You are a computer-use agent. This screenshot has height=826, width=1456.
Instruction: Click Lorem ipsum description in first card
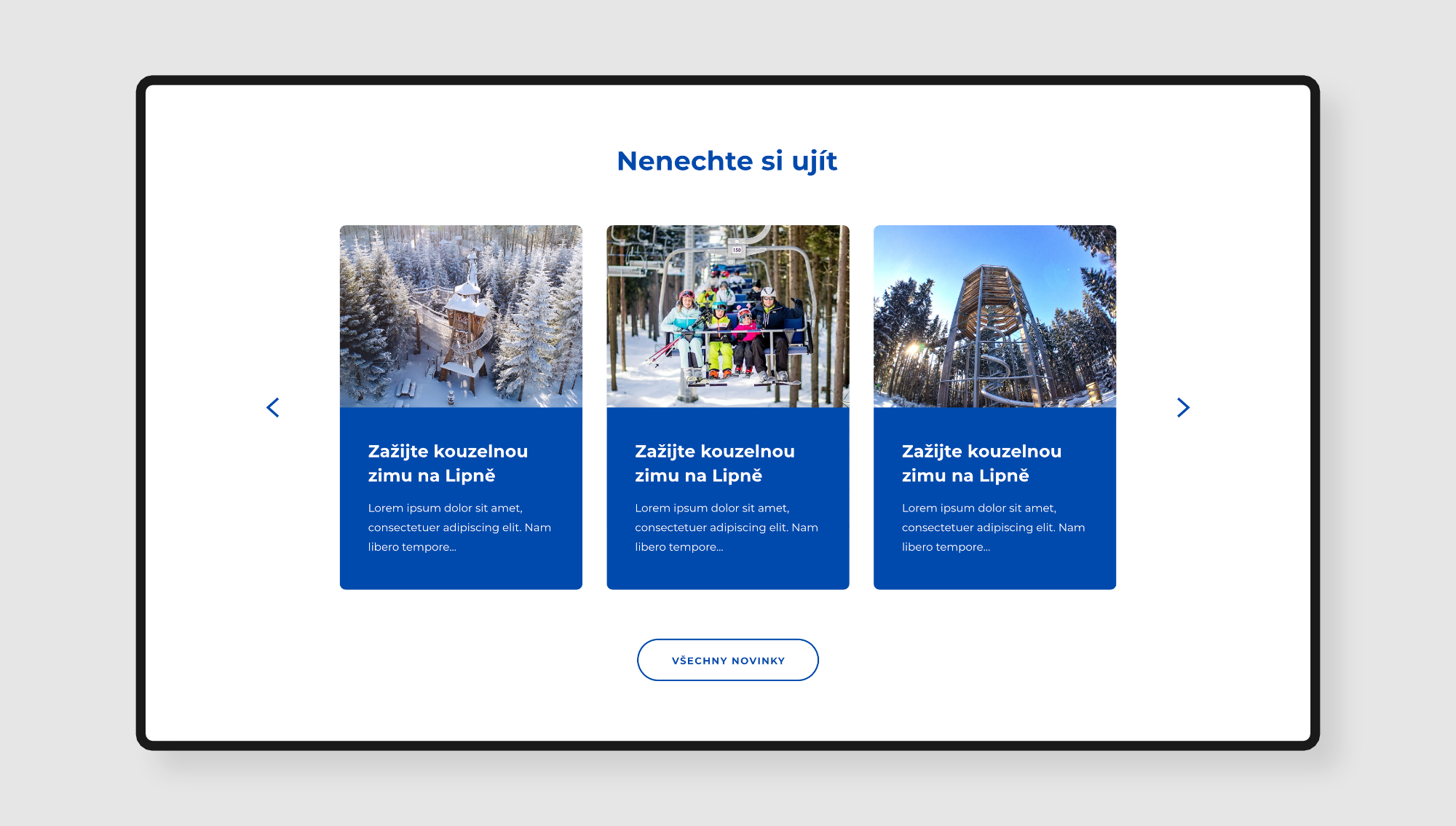pos(459,527)
